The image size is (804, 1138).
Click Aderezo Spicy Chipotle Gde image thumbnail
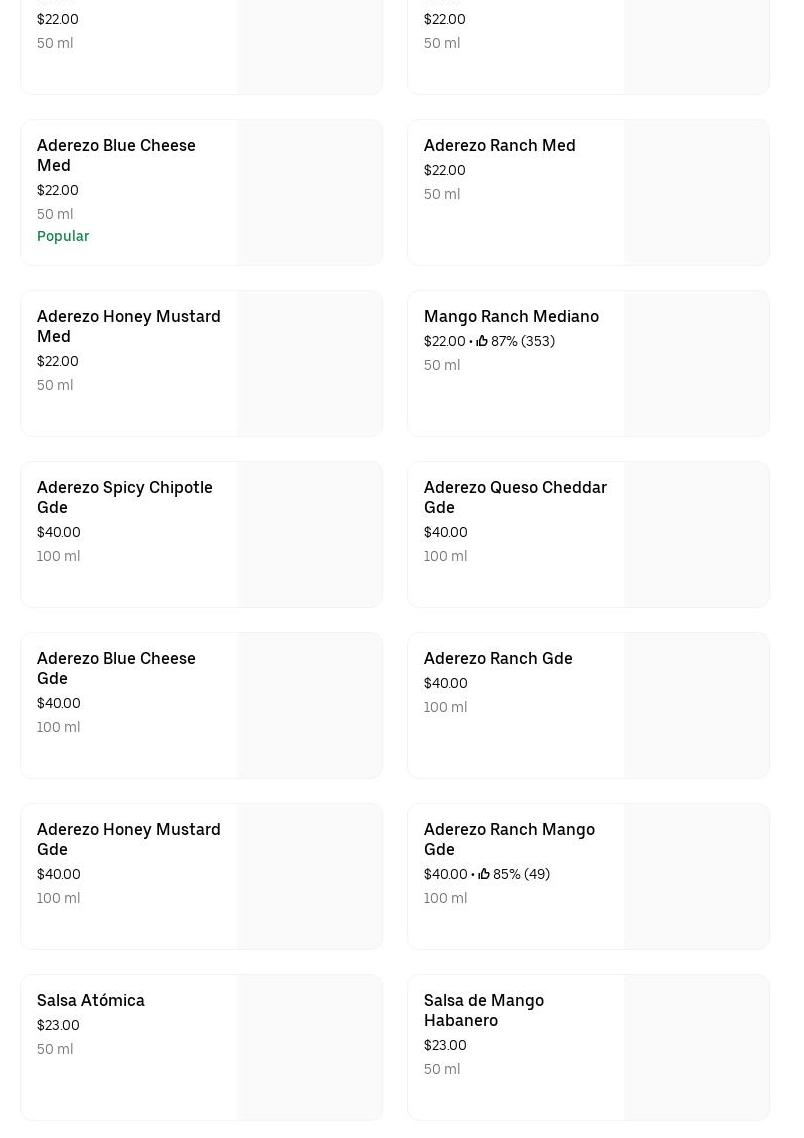pos(309,535)
